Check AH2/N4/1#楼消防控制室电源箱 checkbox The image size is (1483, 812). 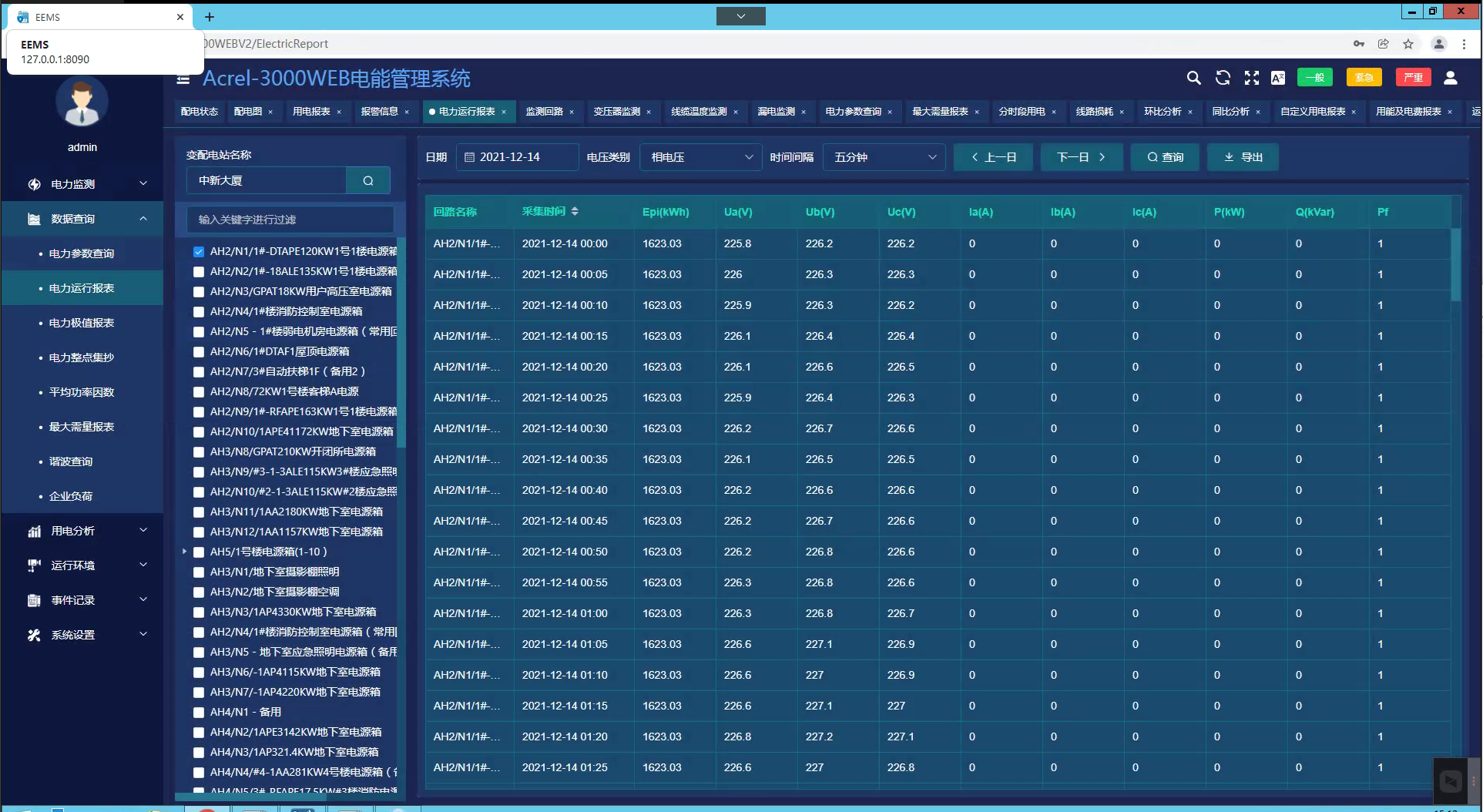(x=199, y=312)
